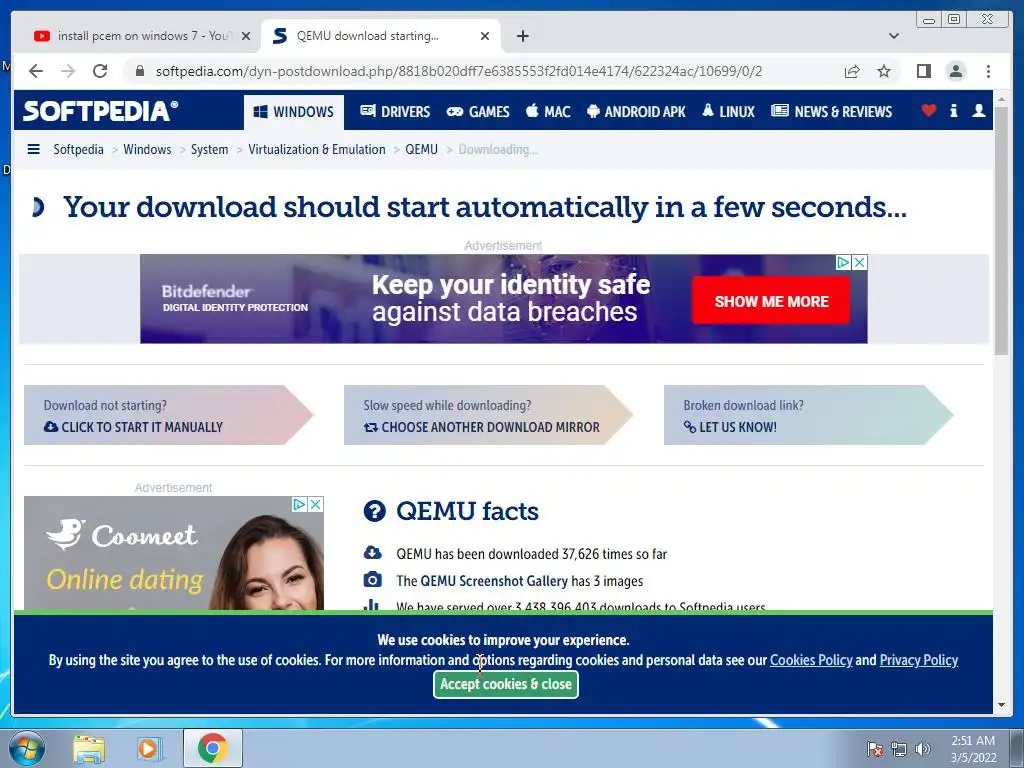
Task: Close the QEMU download tab
Action: pyautogui.click(x=485, y=36)
